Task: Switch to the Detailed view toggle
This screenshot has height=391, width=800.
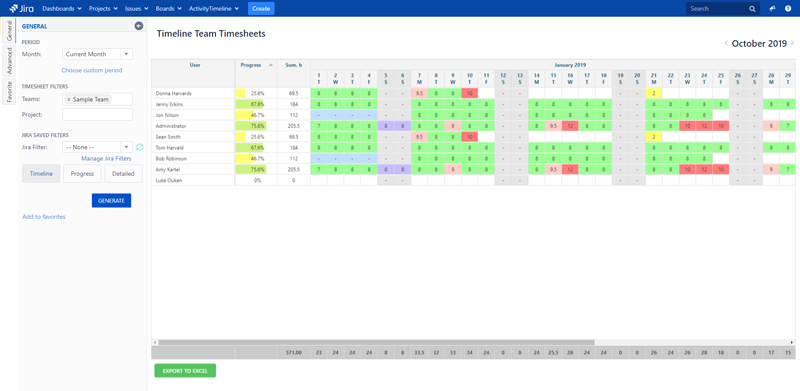Action: (x=123, y=174)
